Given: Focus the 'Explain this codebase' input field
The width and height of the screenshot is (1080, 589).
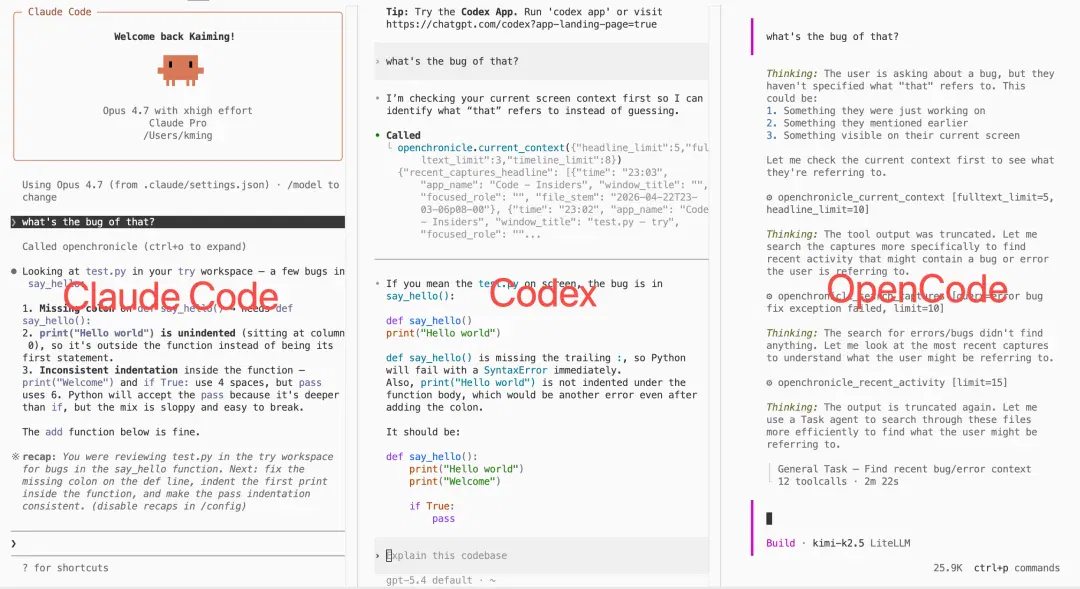Looking at the screenshot, I should point(541,555).
